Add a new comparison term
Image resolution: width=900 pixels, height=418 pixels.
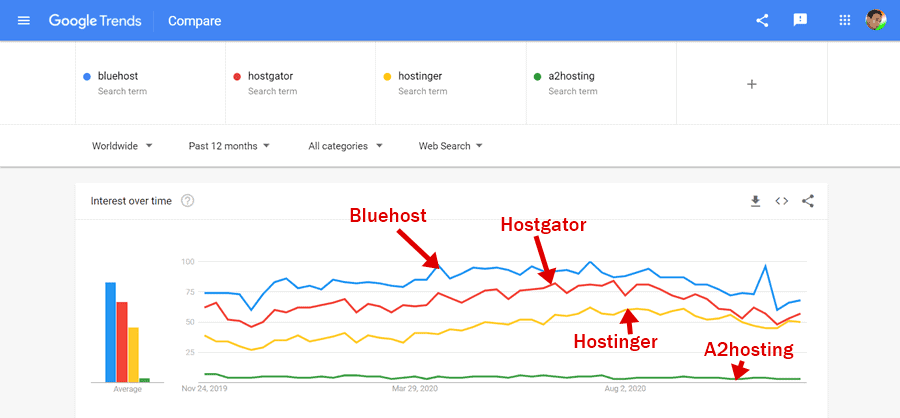pos(752,84)
